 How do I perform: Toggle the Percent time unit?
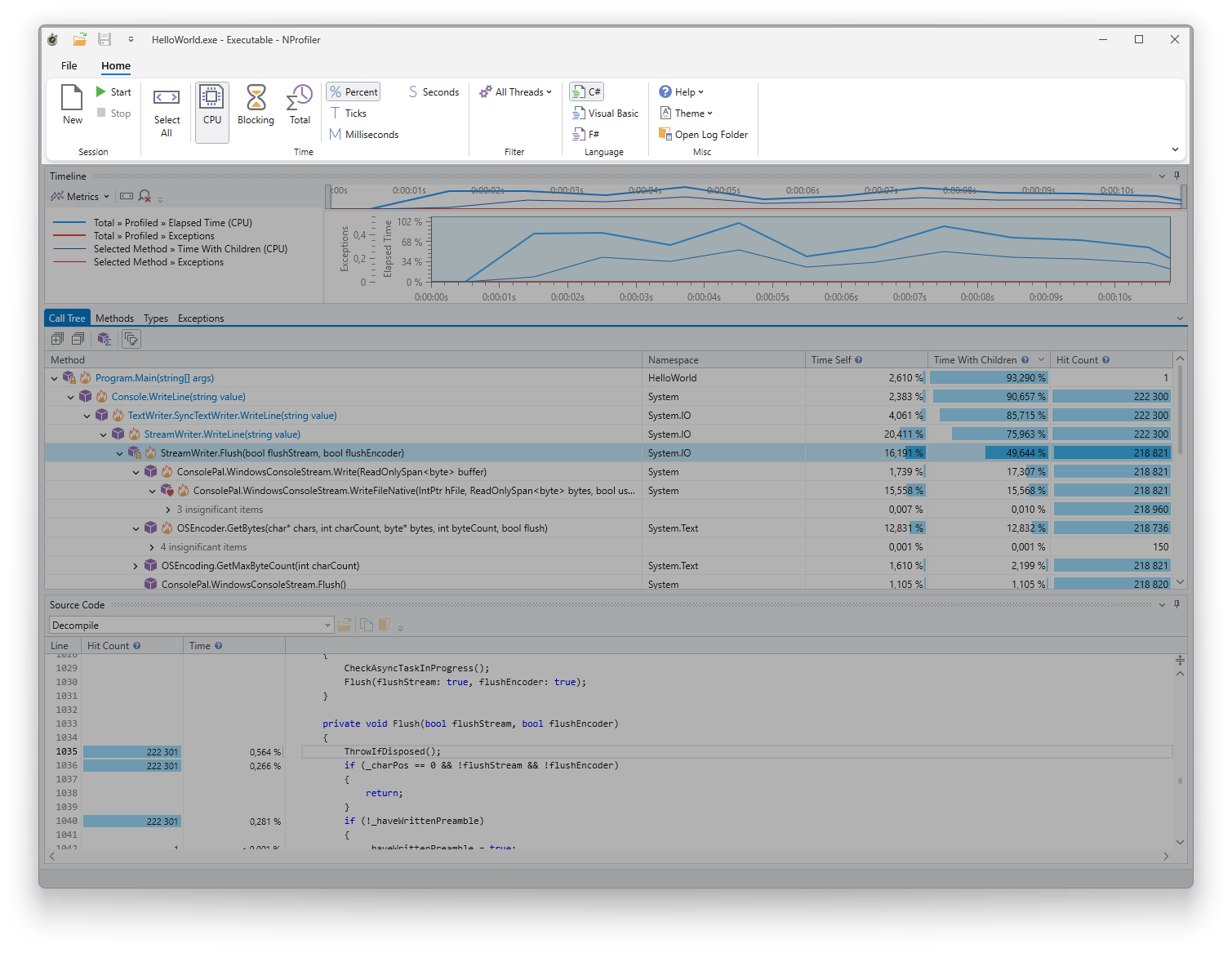pos(354,92)
